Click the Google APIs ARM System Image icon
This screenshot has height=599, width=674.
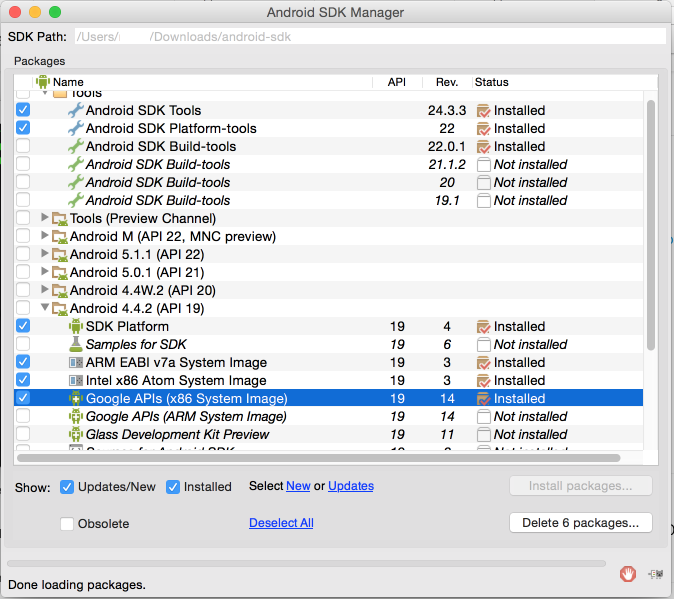click(76, 417)
